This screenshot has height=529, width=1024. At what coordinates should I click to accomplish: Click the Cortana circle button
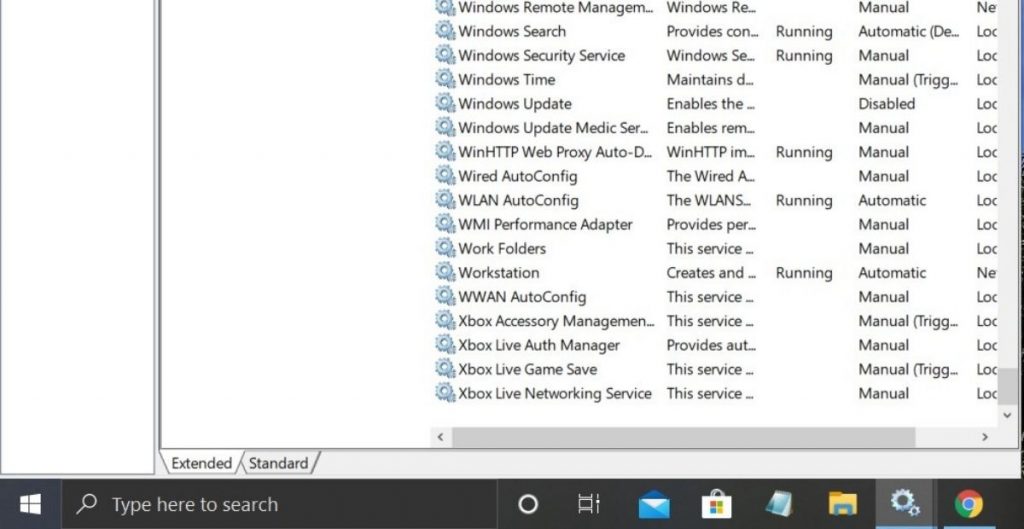pos(528,504)
